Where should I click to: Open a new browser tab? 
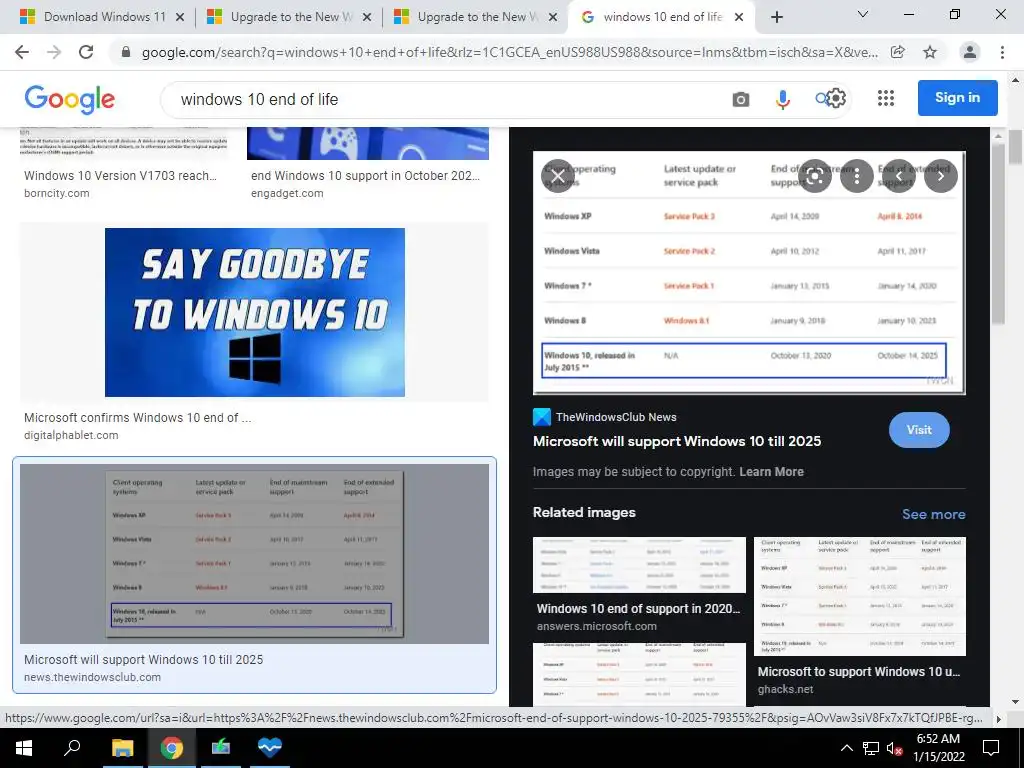(776, 17)
